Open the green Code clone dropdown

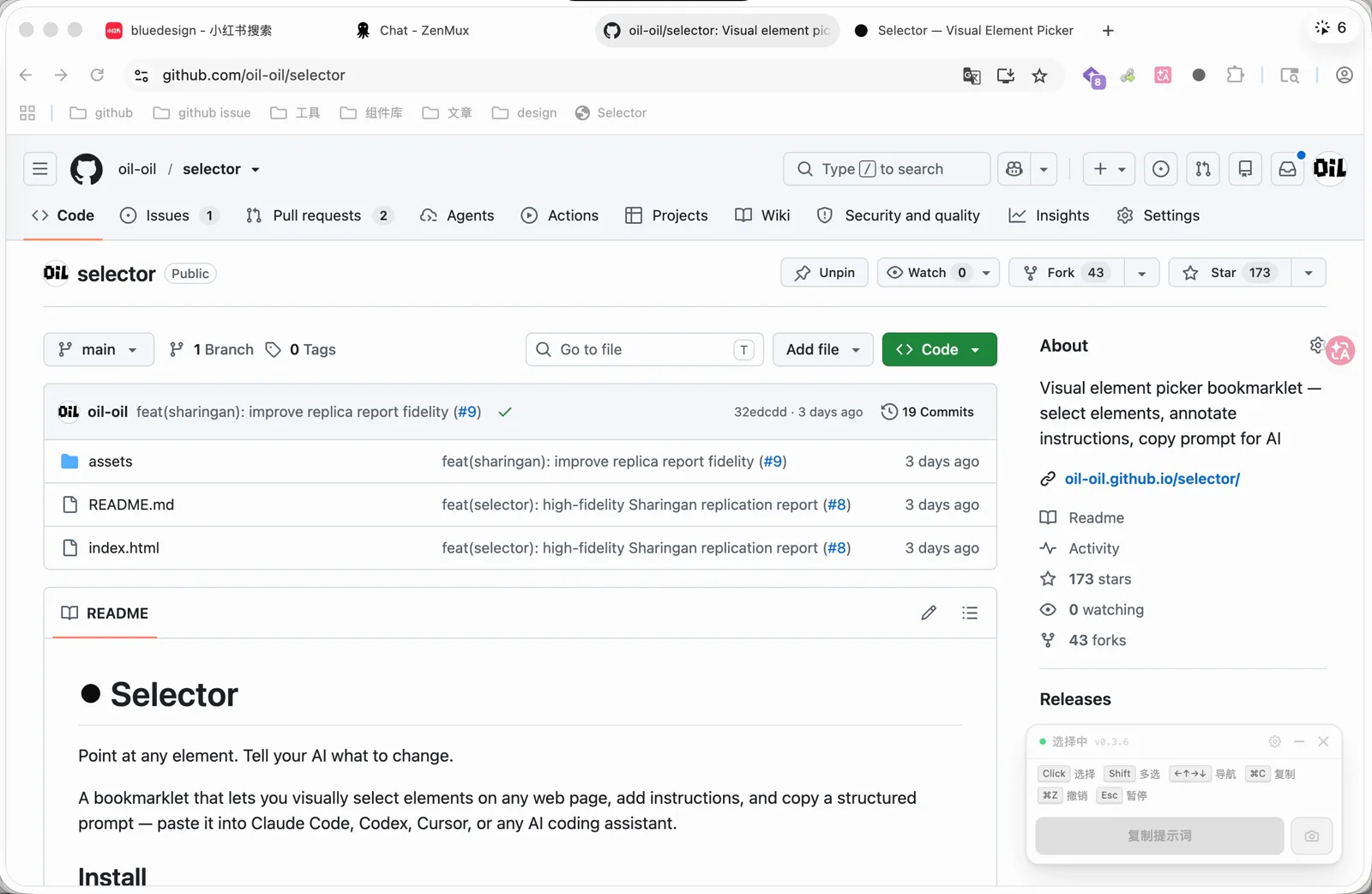939,349
